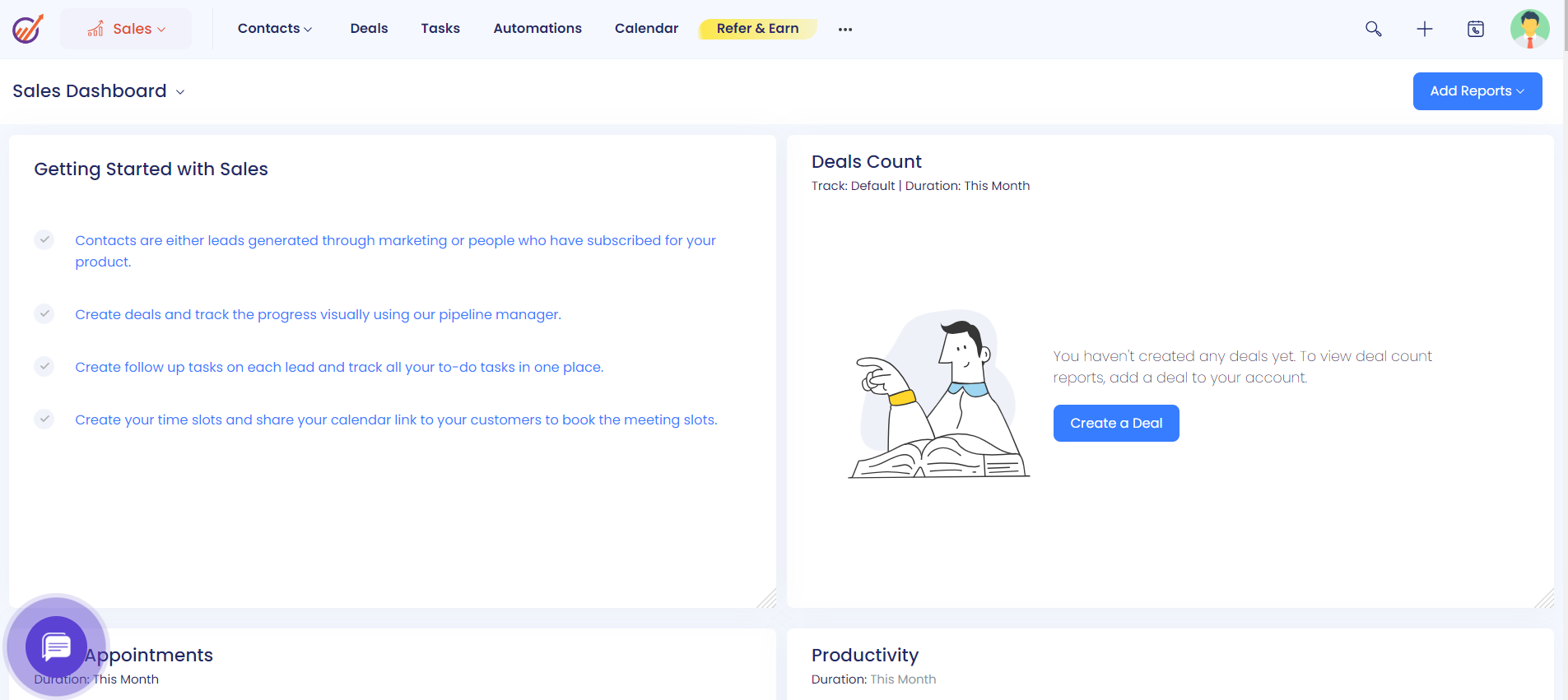Open the call log phone icon

pos(1475,29)
